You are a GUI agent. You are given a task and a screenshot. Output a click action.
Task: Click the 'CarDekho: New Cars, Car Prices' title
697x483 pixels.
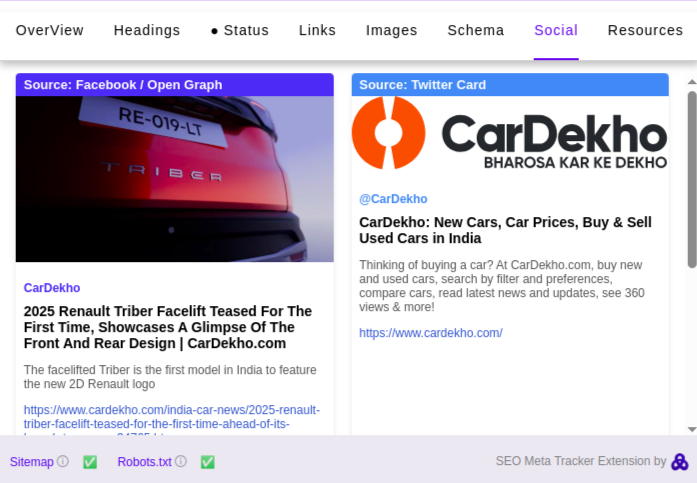pos(505,230)
